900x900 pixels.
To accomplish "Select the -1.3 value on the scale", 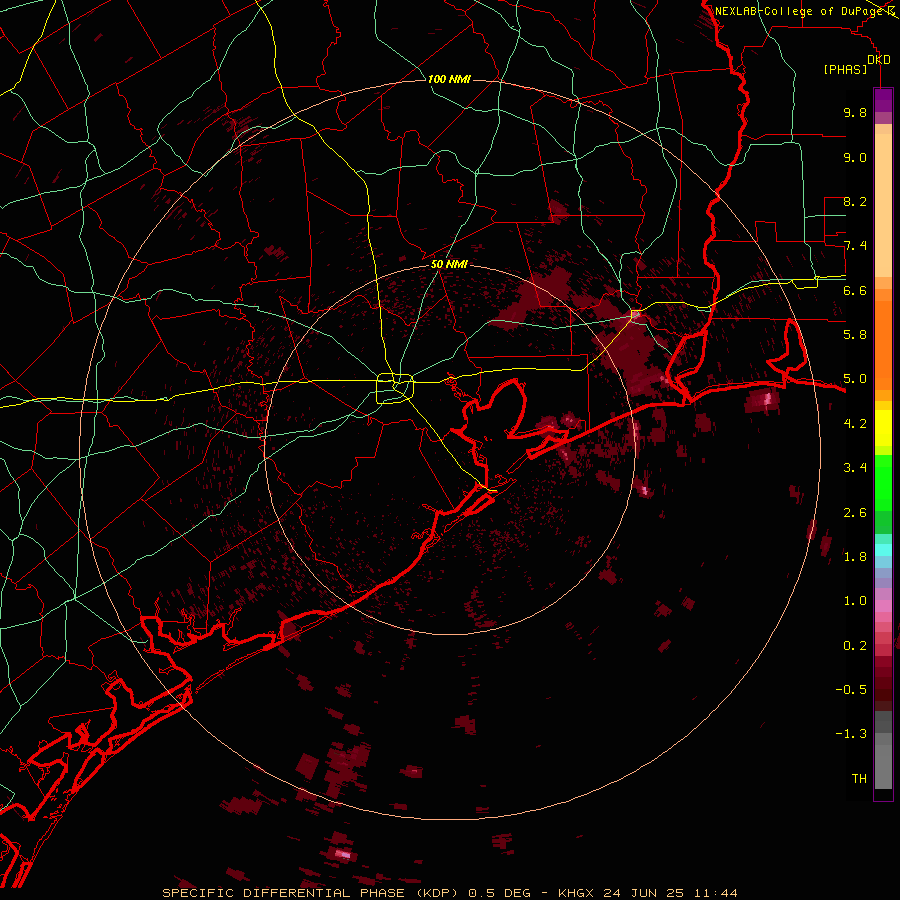I will click(851, 734).
